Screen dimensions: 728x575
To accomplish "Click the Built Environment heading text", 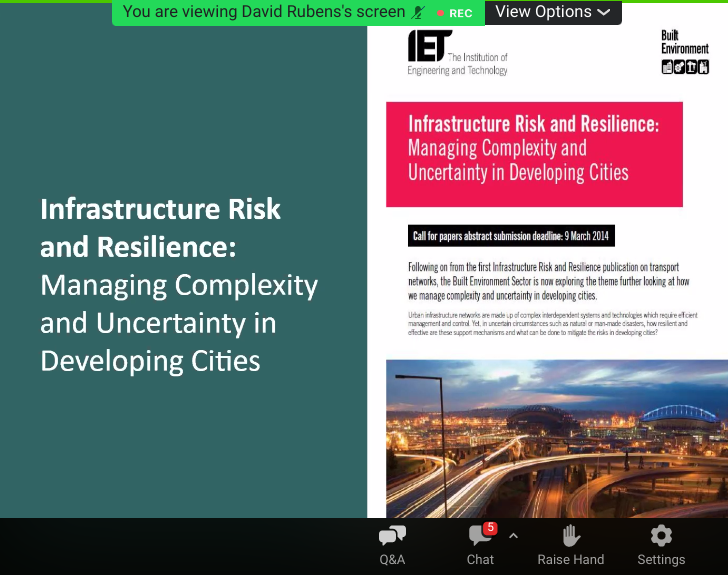I will coord(684,42).
